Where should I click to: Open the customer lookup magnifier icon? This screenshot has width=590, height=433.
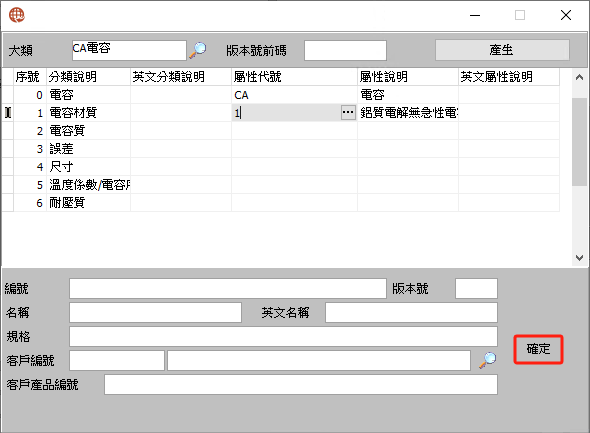click(488, 360)
